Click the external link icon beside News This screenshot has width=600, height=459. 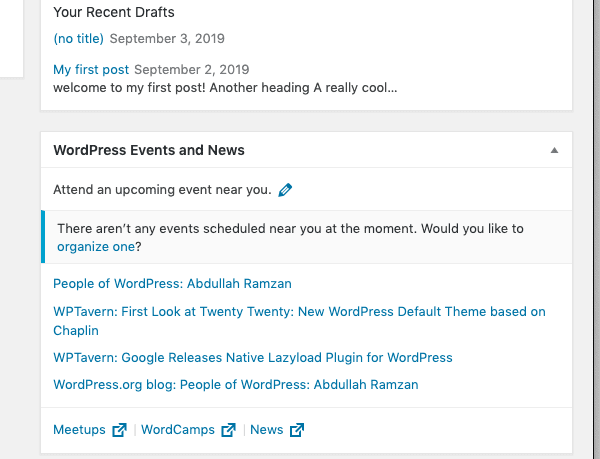tap(297, 430)
